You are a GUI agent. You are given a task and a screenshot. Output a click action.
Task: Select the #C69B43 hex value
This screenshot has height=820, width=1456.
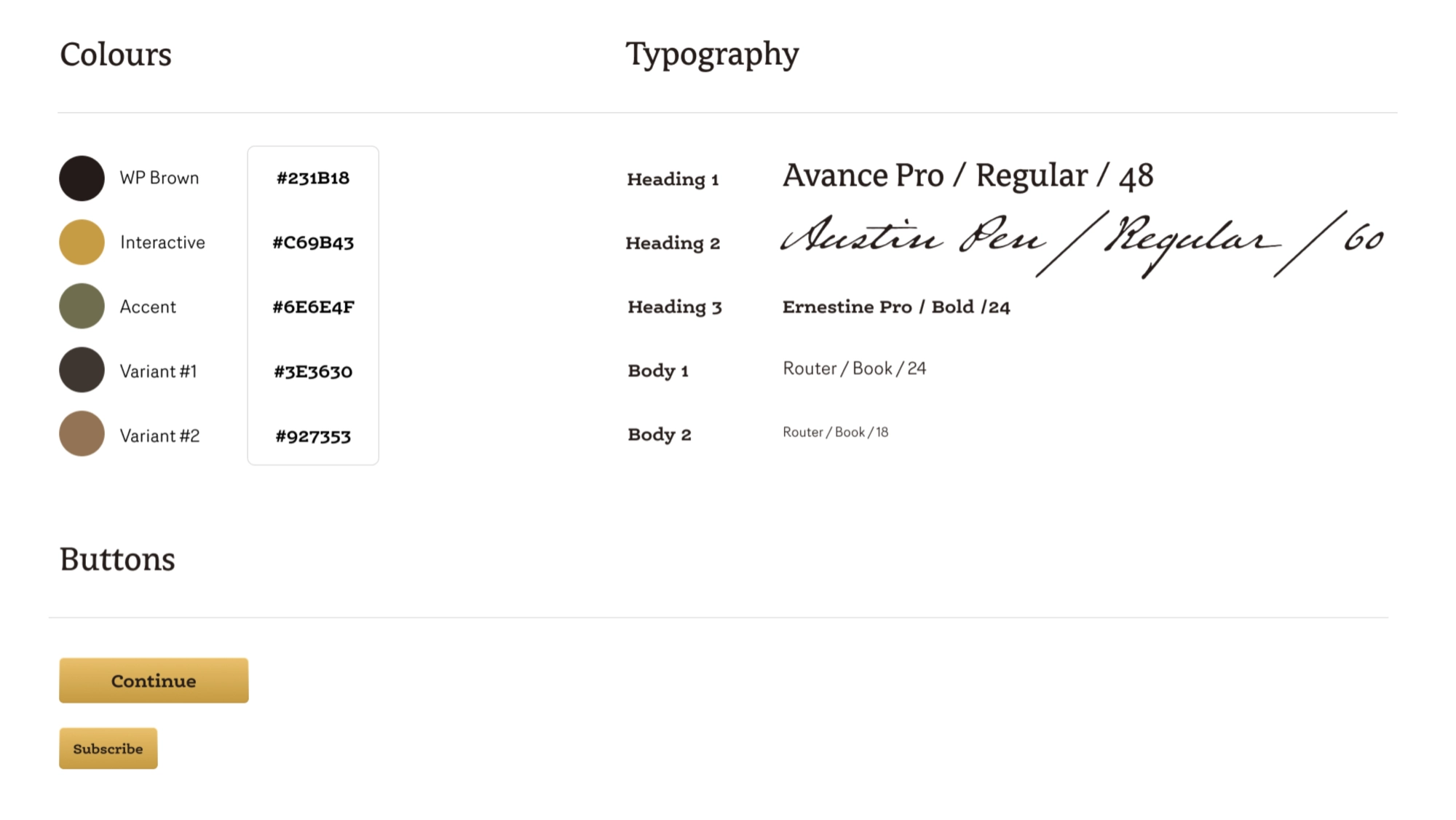[x=313, y=243]
